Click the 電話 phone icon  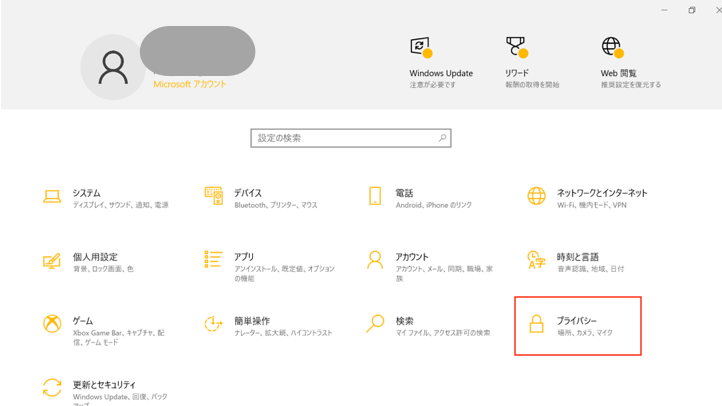pos(375,196)
